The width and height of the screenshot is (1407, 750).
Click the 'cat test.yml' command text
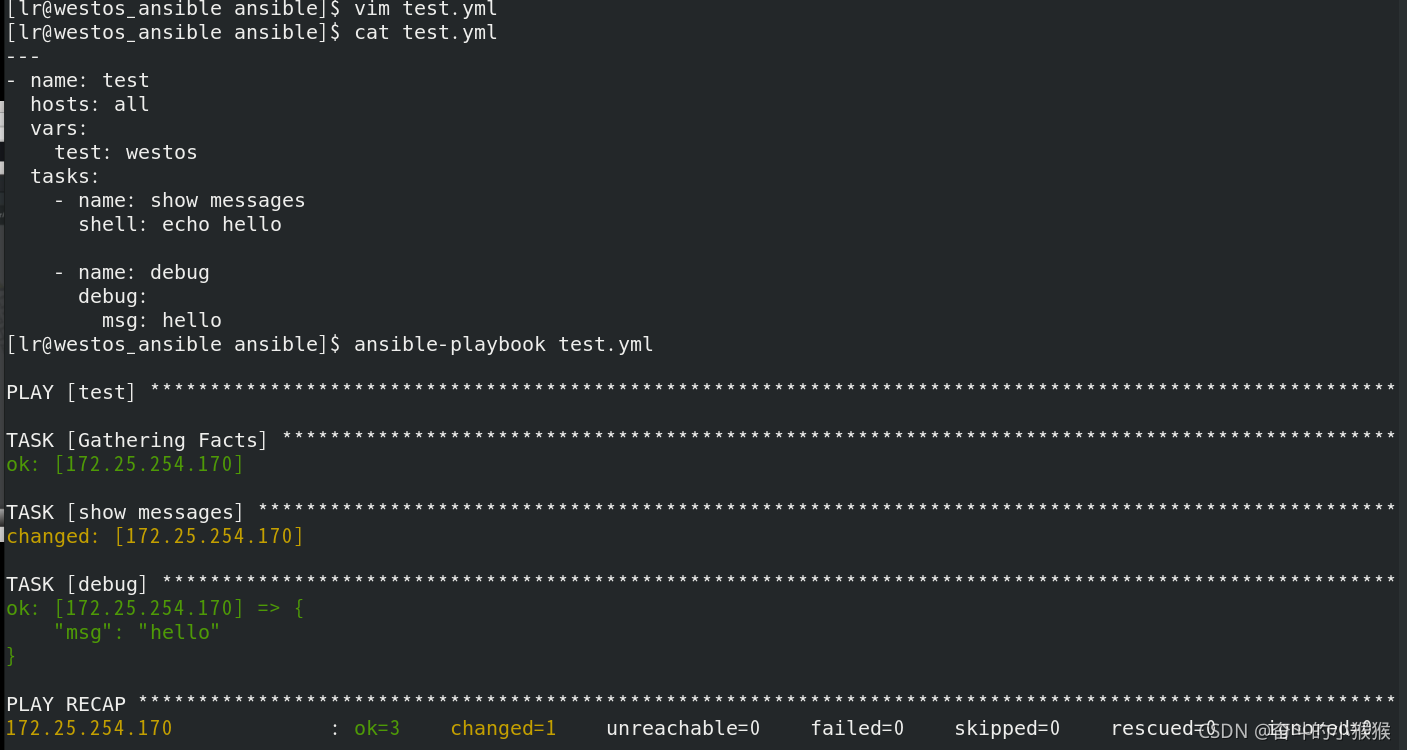click(426, 32)
